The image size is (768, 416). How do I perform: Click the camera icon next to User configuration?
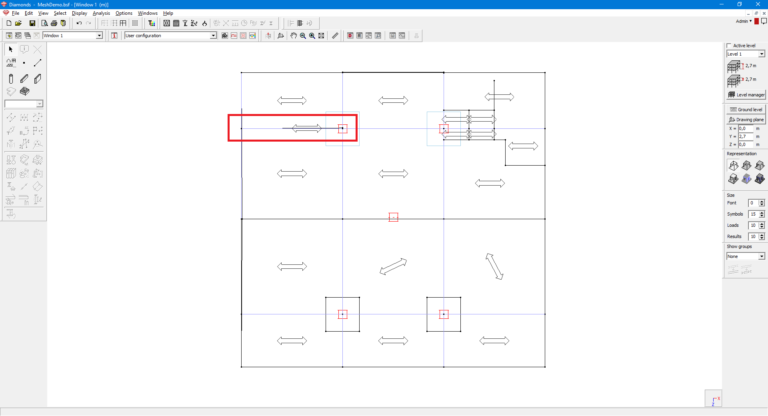pos(225,36)
